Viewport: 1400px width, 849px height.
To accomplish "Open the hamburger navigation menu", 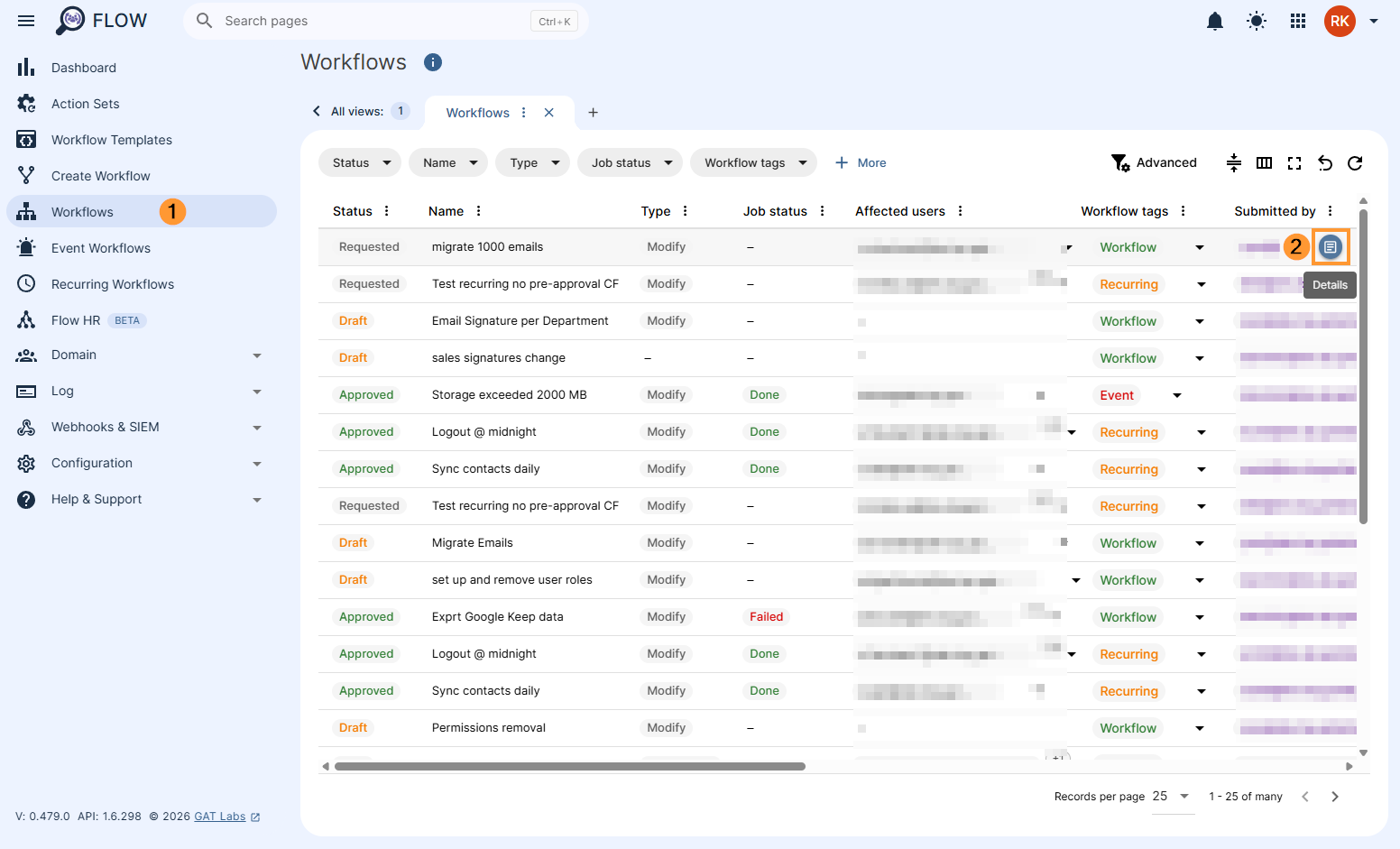I will pyautogui.click(x=26, y=21).
